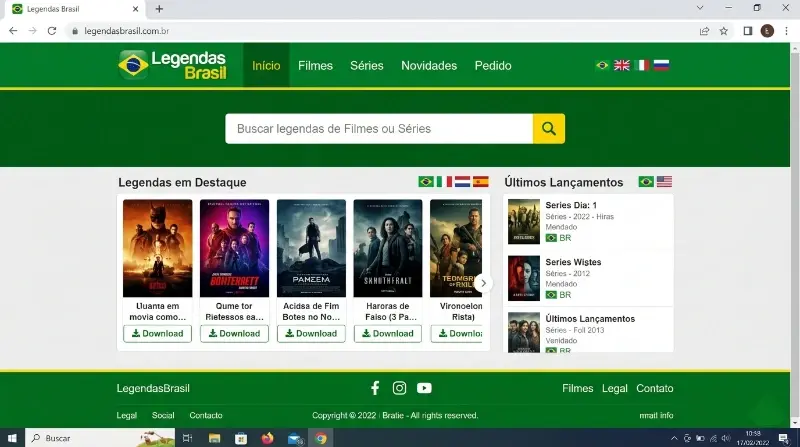This screenshot has height=447, width=800.
Task: Click the address bar URL
Action: click(x=127, y=31)
